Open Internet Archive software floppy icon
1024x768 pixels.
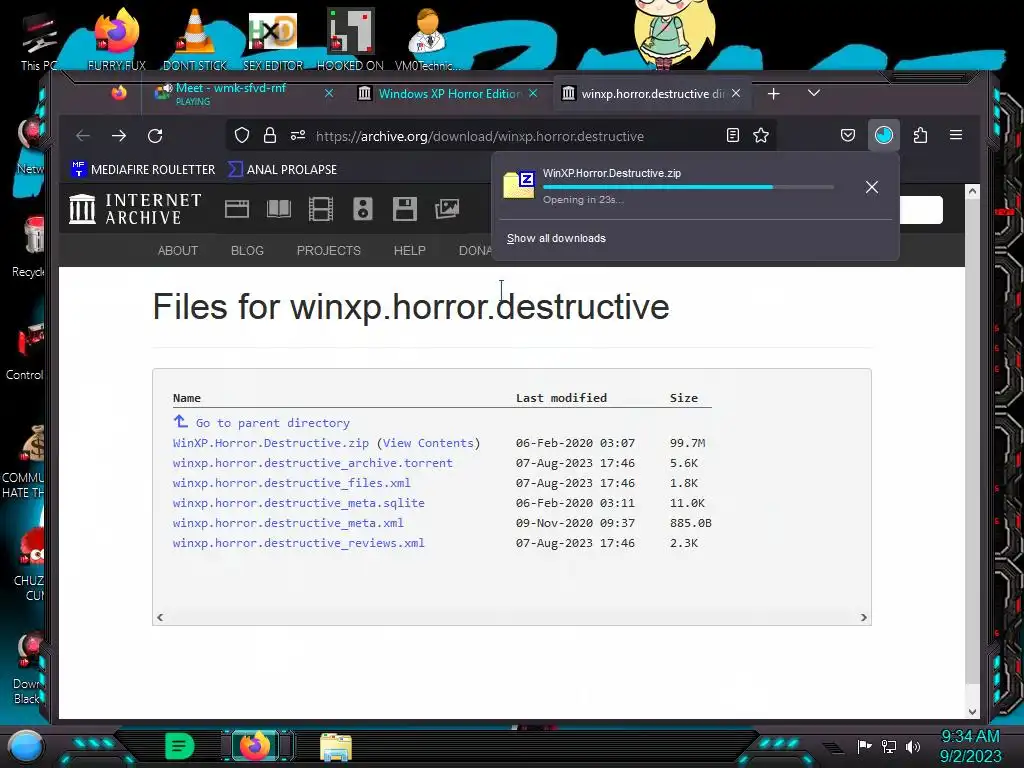405,209
